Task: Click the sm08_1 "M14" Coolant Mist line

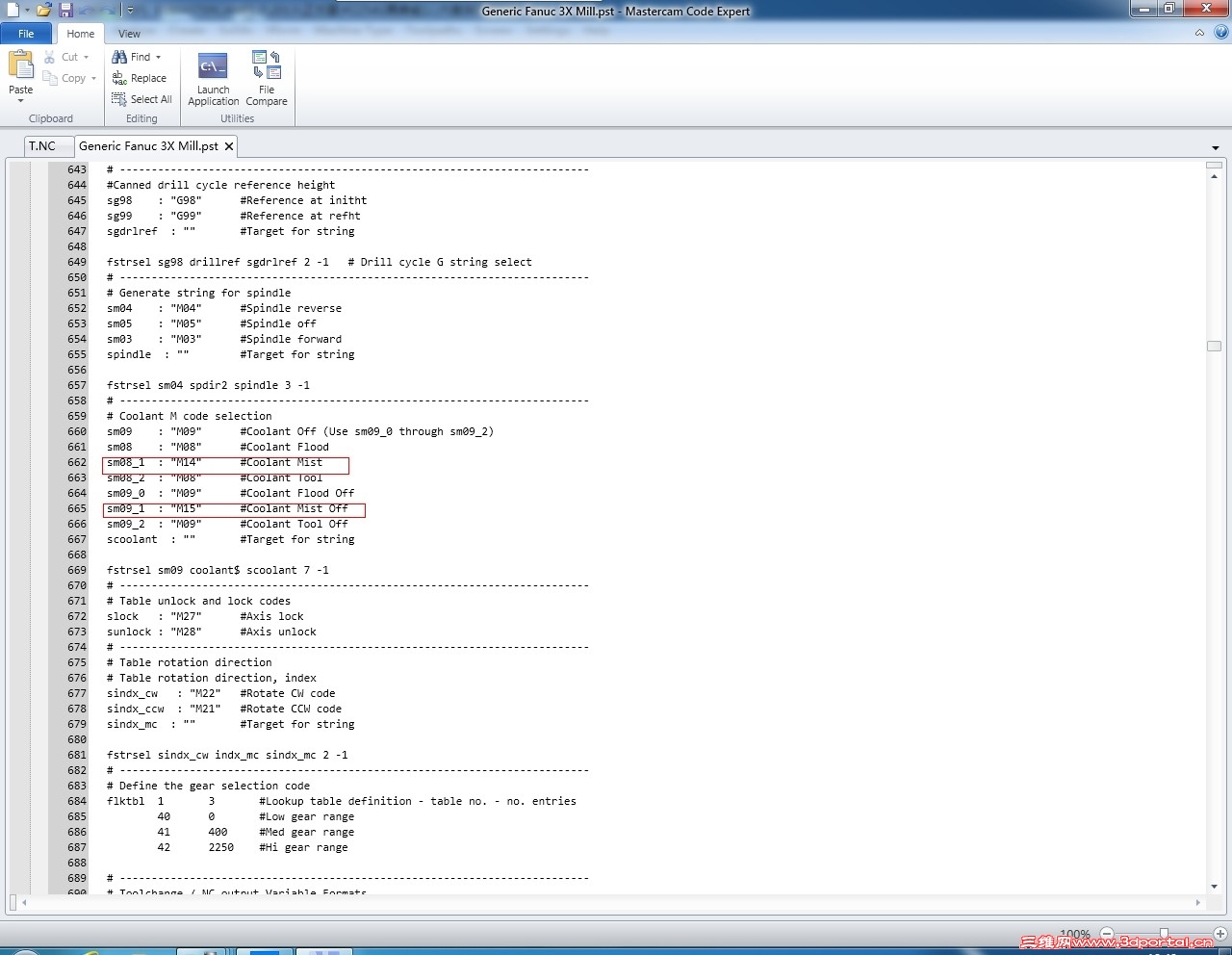Action: [x=215, y=462]
